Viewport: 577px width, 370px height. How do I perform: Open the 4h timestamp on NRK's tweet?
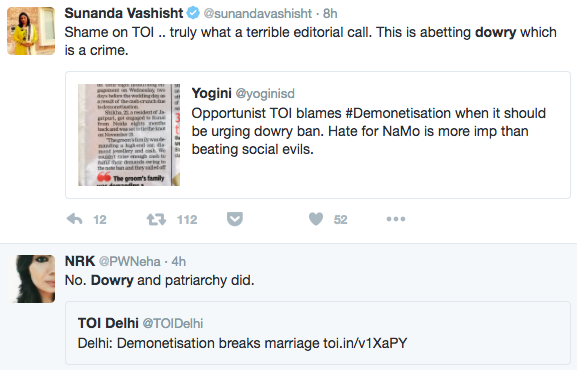click(179, 261)
